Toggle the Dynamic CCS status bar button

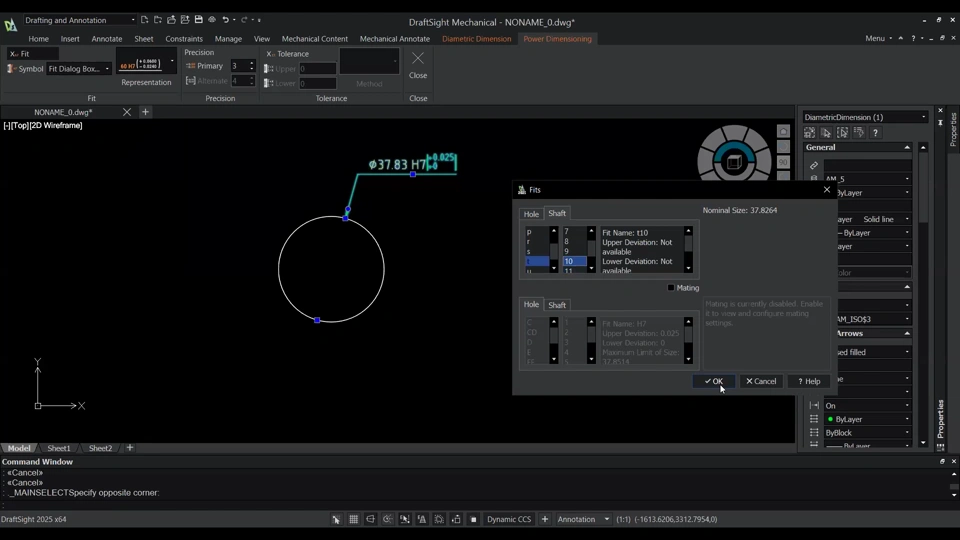tap(509, 520)
